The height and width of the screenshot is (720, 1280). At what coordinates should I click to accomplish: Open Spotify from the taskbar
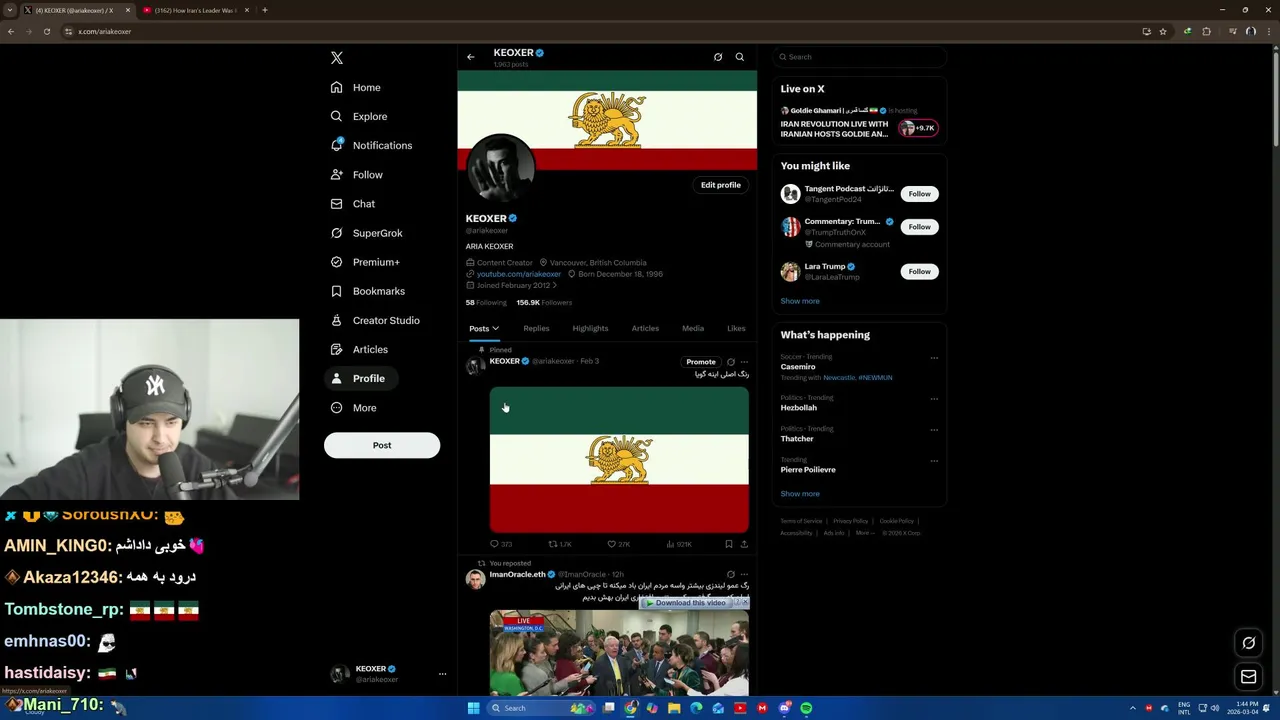(x=806, y=708)
